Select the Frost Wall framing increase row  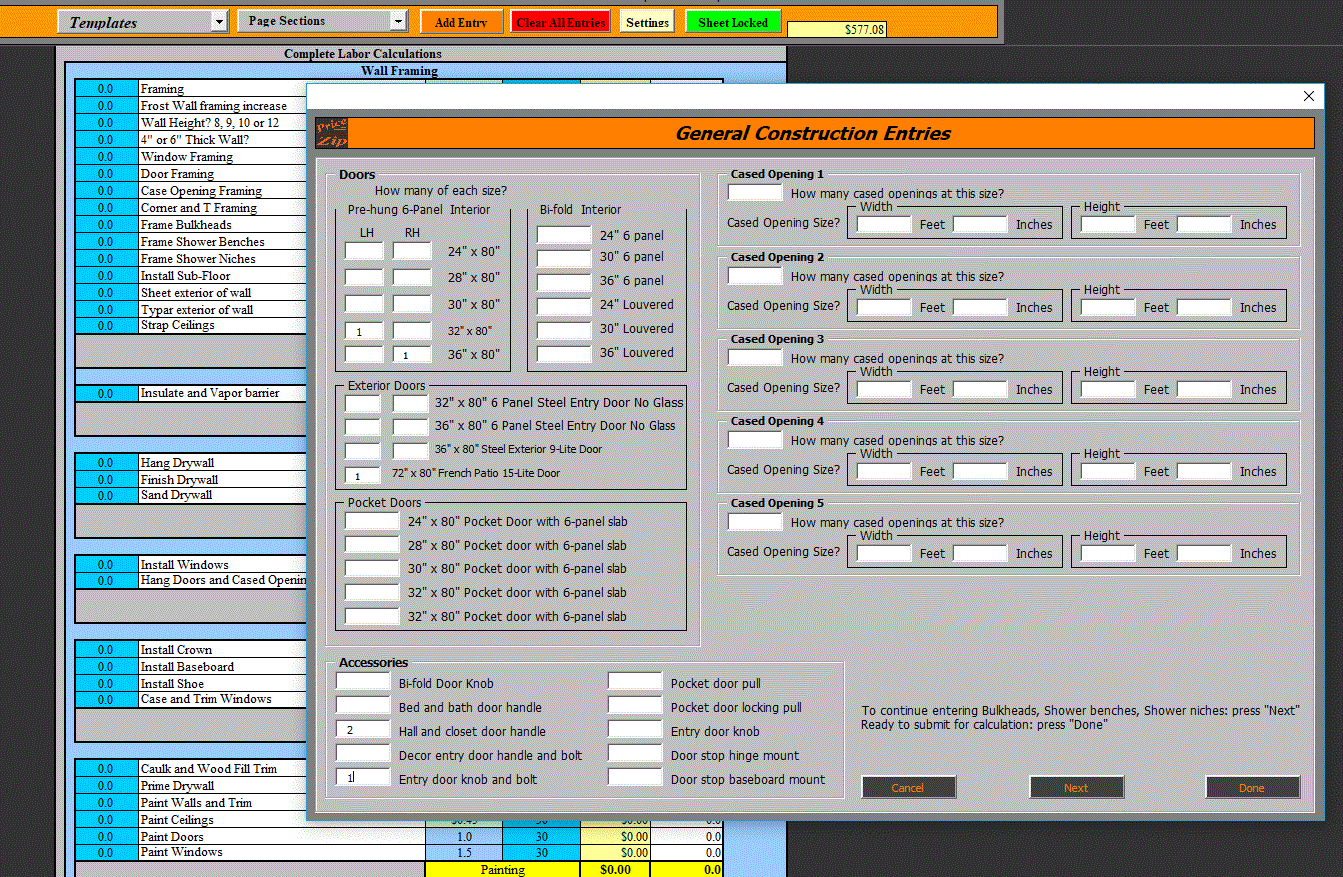click(222, 106)
